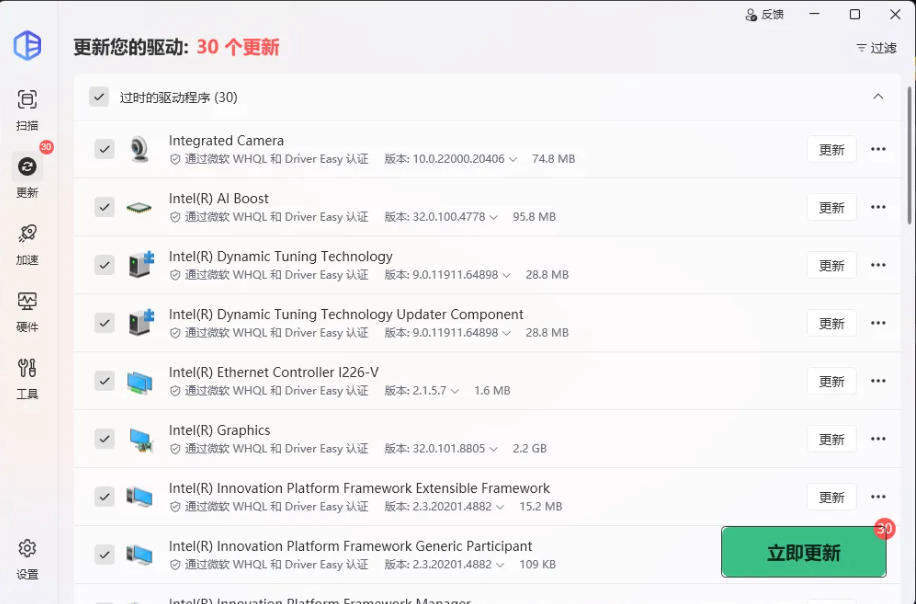Update the Intel(R) AI Boost driver
This screenshot has width=916, height=604.
[832, 207]
